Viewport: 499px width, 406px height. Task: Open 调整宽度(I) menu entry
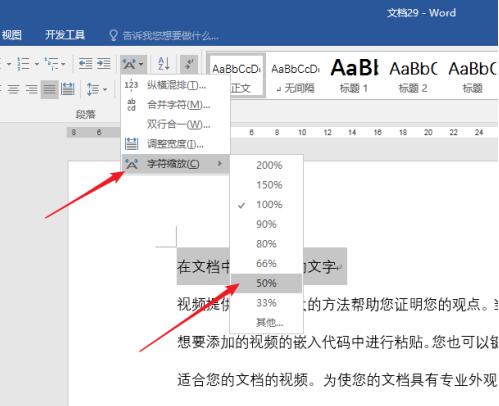coord(175,144)
